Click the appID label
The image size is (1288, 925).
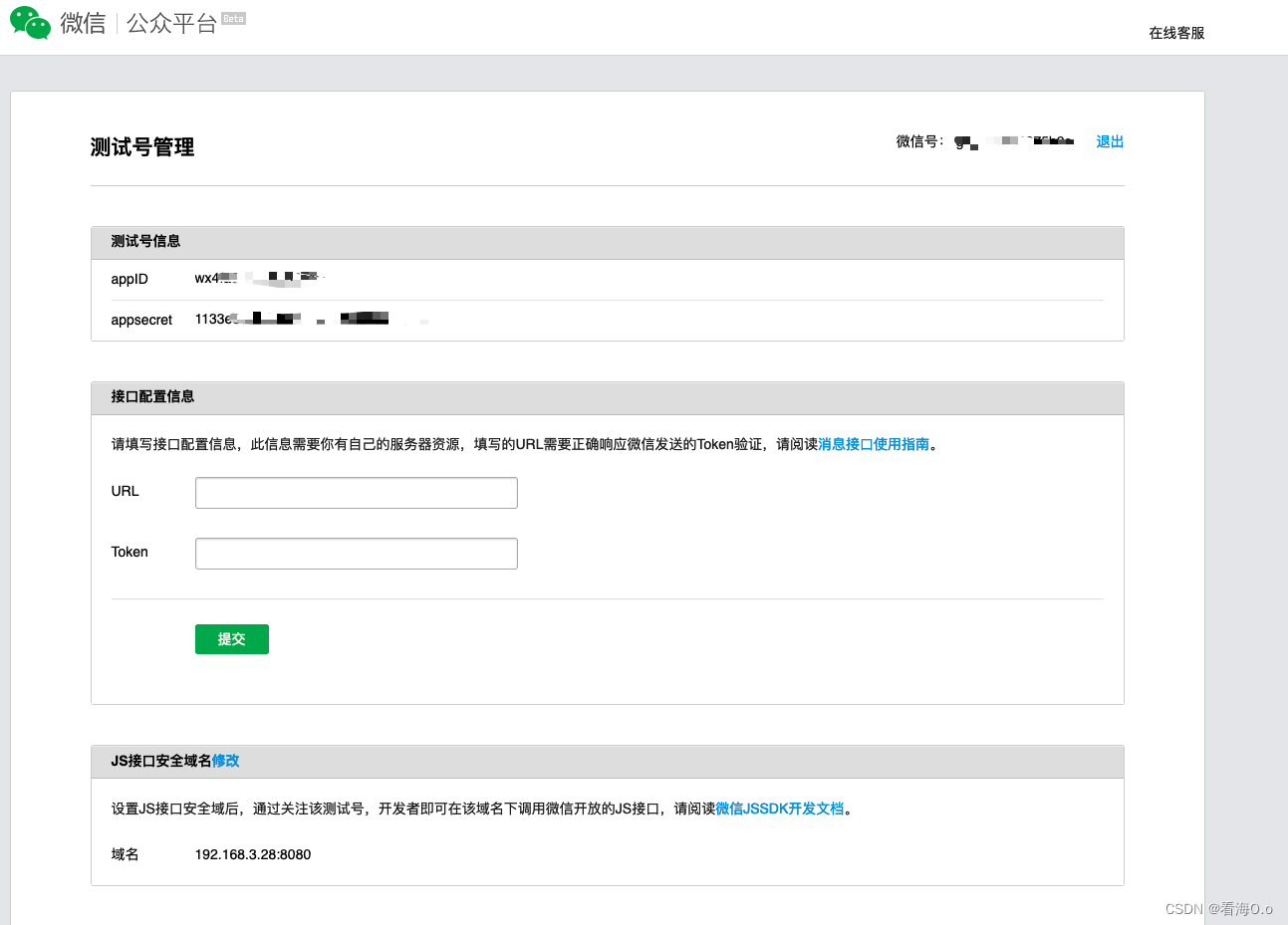pos(129,279)
